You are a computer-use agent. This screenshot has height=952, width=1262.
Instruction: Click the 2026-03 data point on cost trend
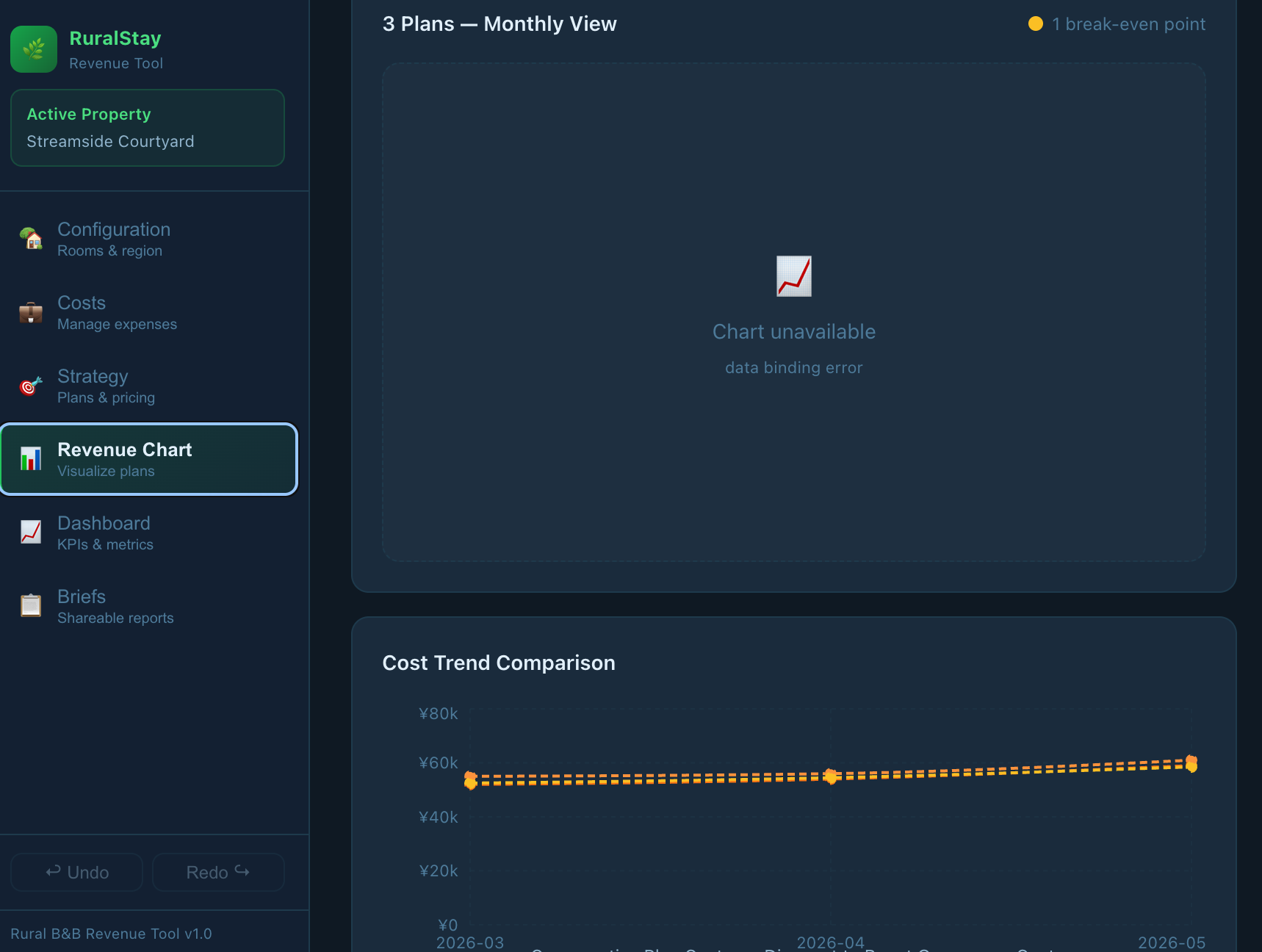[x=471, y=780]
